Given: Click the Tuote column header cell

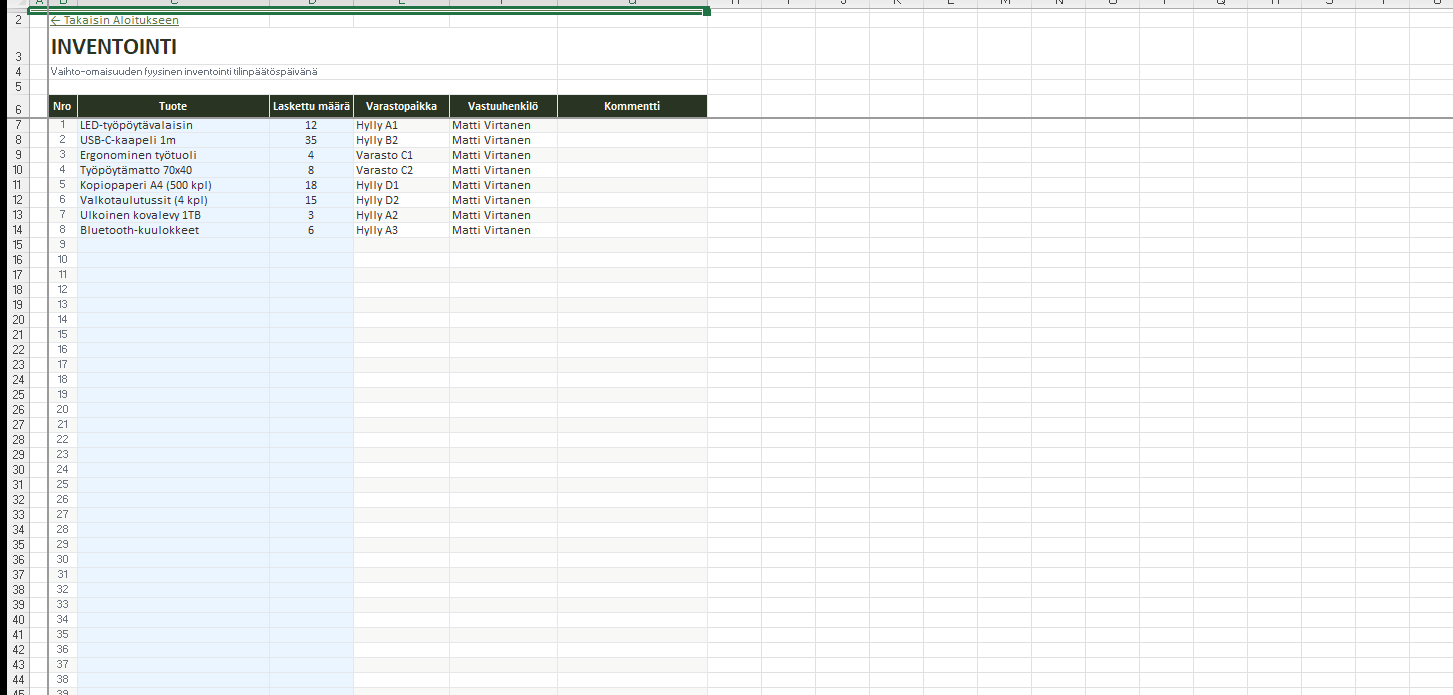Looking at the screenshot, I should [173, 106].
